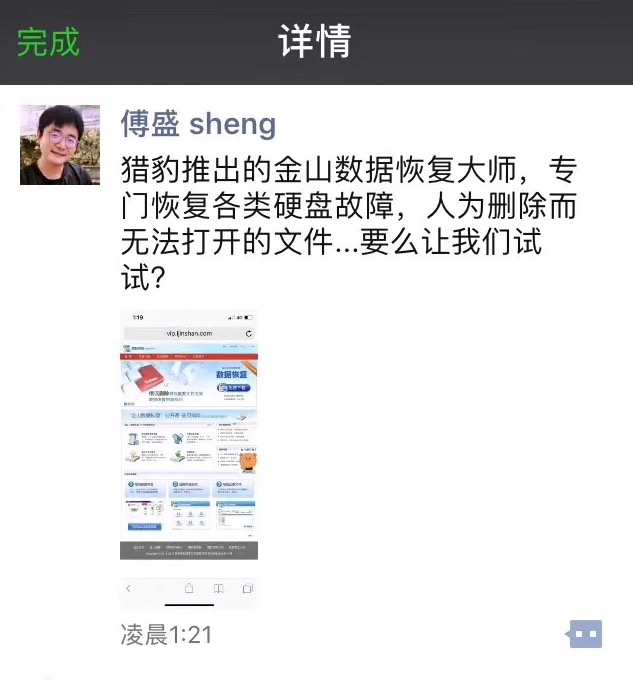Viewport: 633px width, 680px height.
Task: Click the home indicator bar in thumbnail
Action: coord(189,605)
